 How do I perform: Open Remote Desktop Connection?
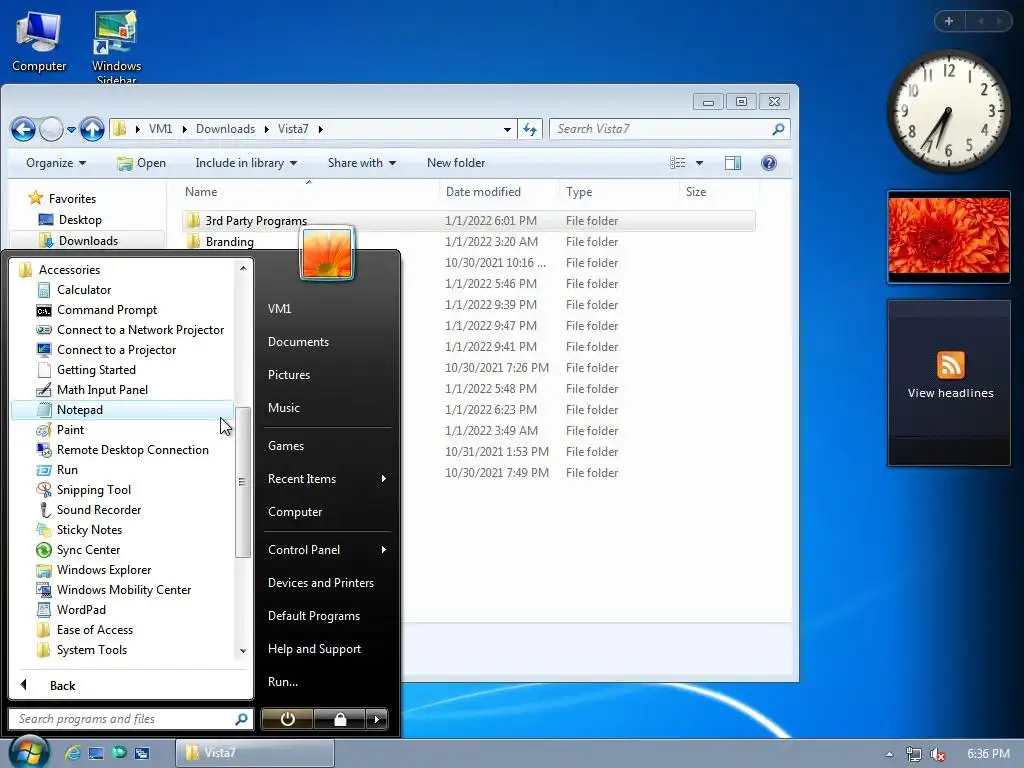click(x=132, y=450)
